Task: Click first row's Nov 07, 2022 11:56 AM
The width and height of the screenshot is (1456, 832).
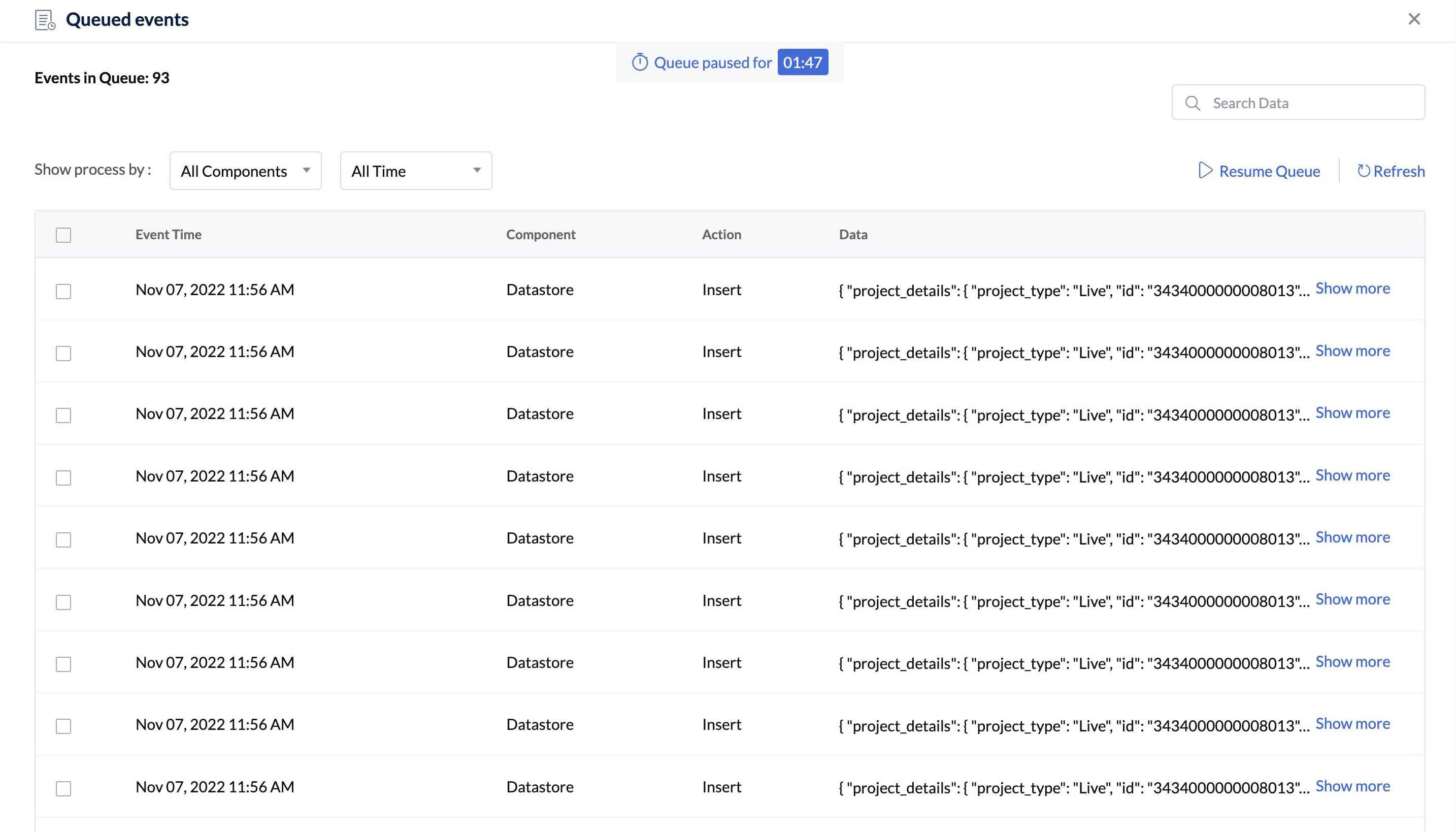Action: pos(215,290)
